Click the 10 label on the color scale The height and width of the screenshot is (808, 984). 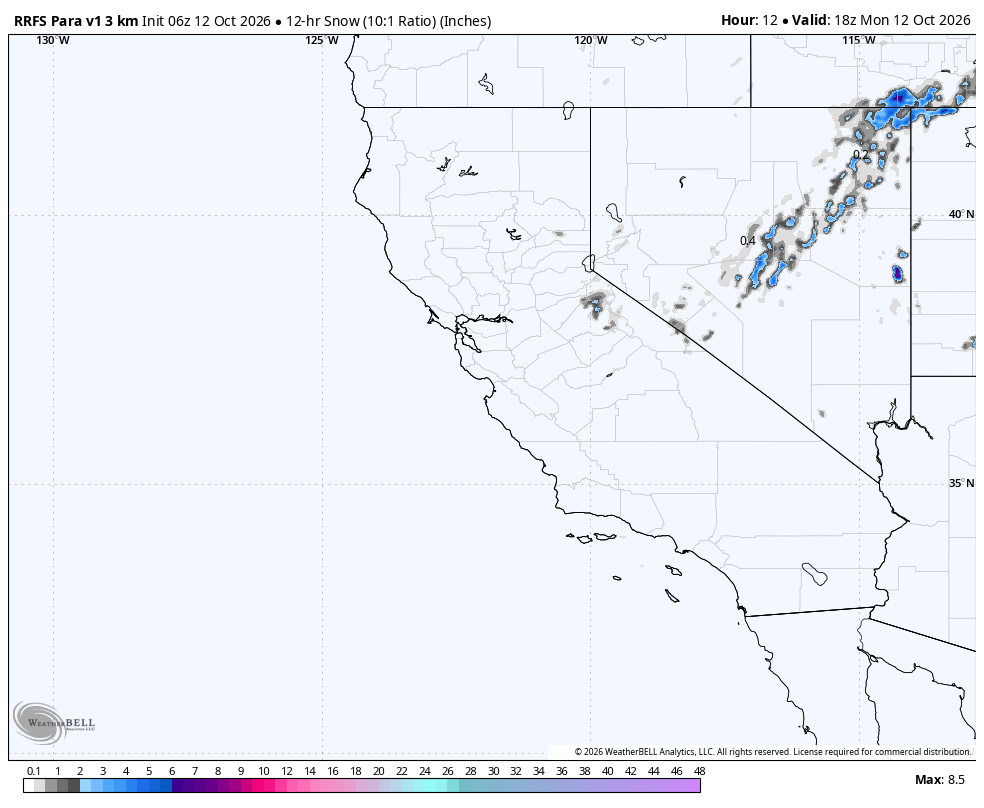point(264,772)
